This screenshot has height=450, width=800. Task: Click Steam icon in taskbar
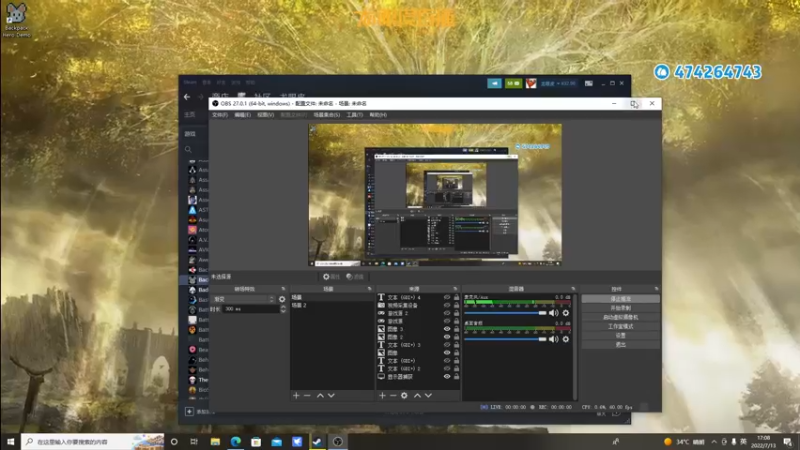pyautogui.click(x=317, y=442)
